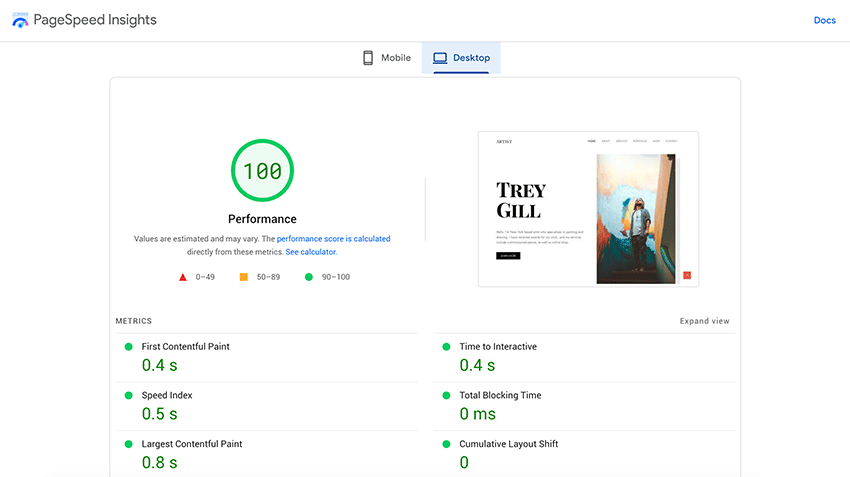This screenshot has height=477, width=850.
Task: Click Expand view in Metrics section
Action: [704, 321]
